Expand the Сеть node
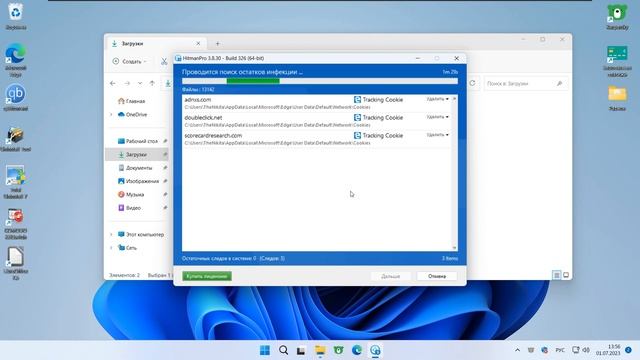Image resolution: width=640 pixels, height=360 pixels. [x=111, y=248]
